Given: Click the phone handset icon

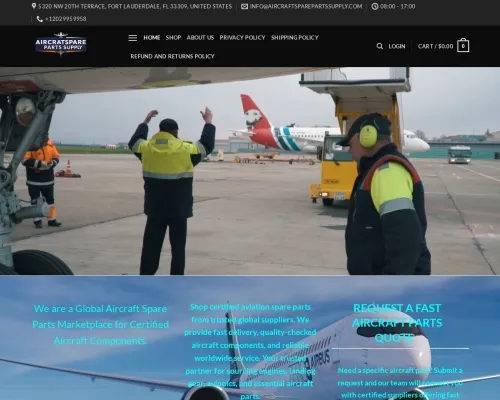Looking at the screenshot, I should pyautogui.click(x=40, y=19).
